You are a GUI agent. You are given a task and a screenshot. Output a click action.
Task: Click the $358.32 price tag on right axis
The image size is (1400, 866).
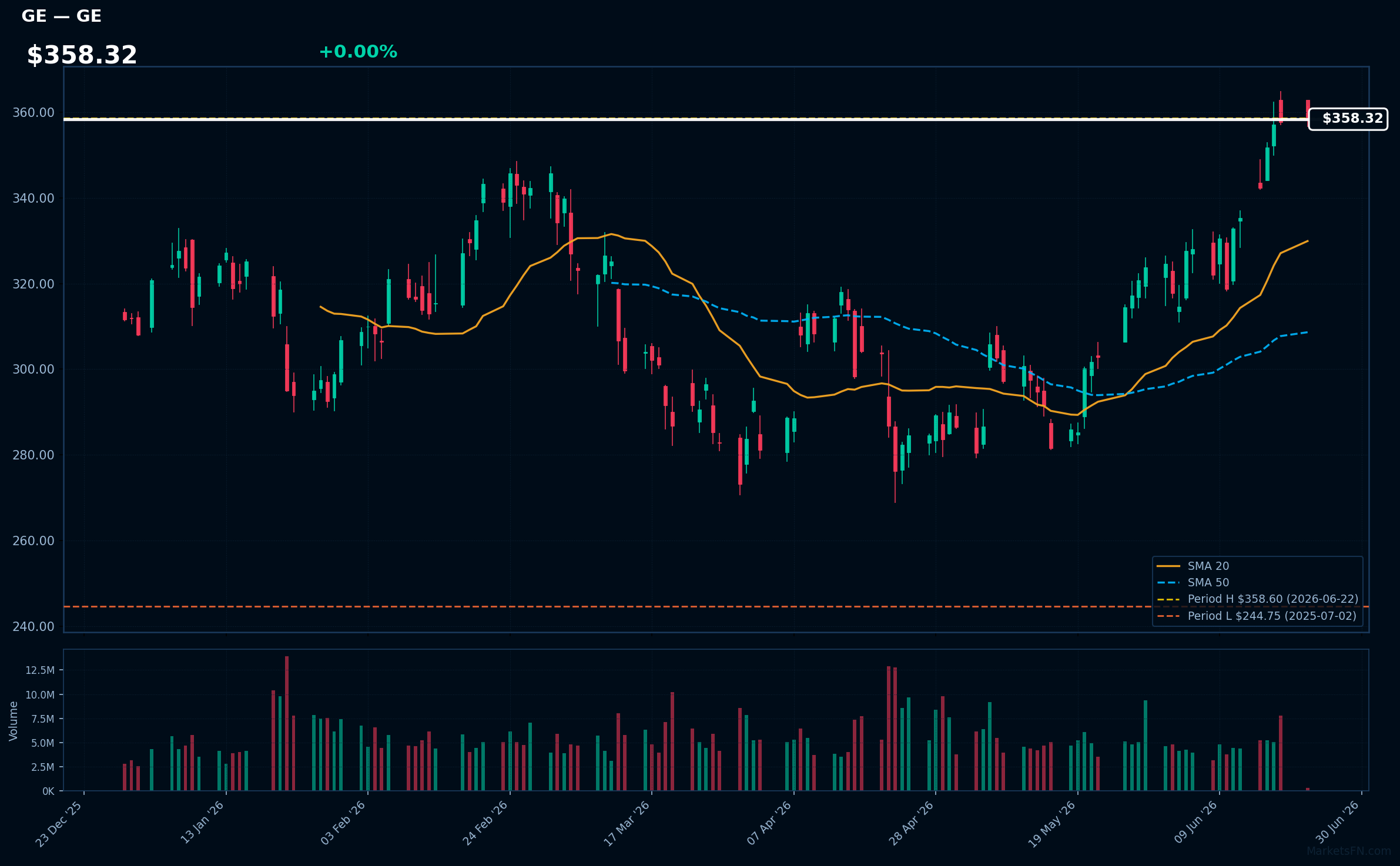pos(1348,119)
